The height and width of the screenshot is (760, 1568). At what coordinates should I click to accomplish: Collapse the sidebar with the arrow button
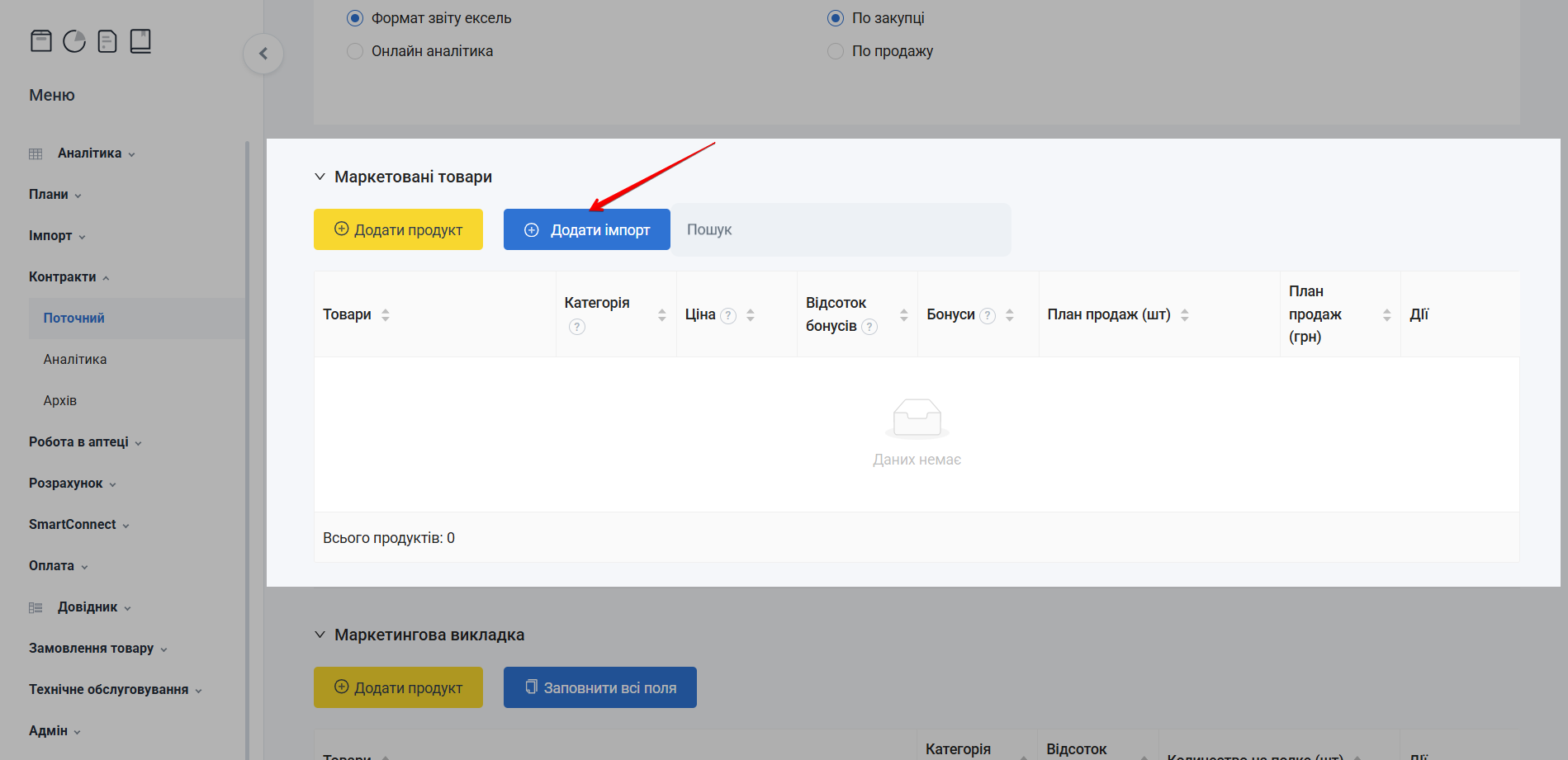coord(263,54)
